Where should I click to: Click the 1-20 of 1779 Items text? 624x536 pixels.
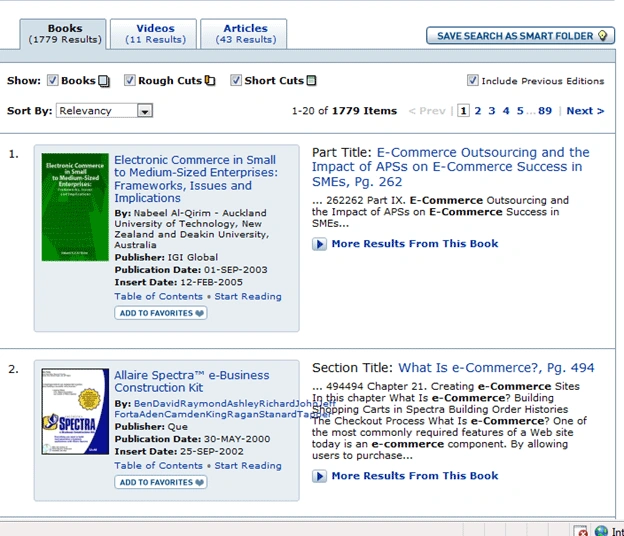344,111
